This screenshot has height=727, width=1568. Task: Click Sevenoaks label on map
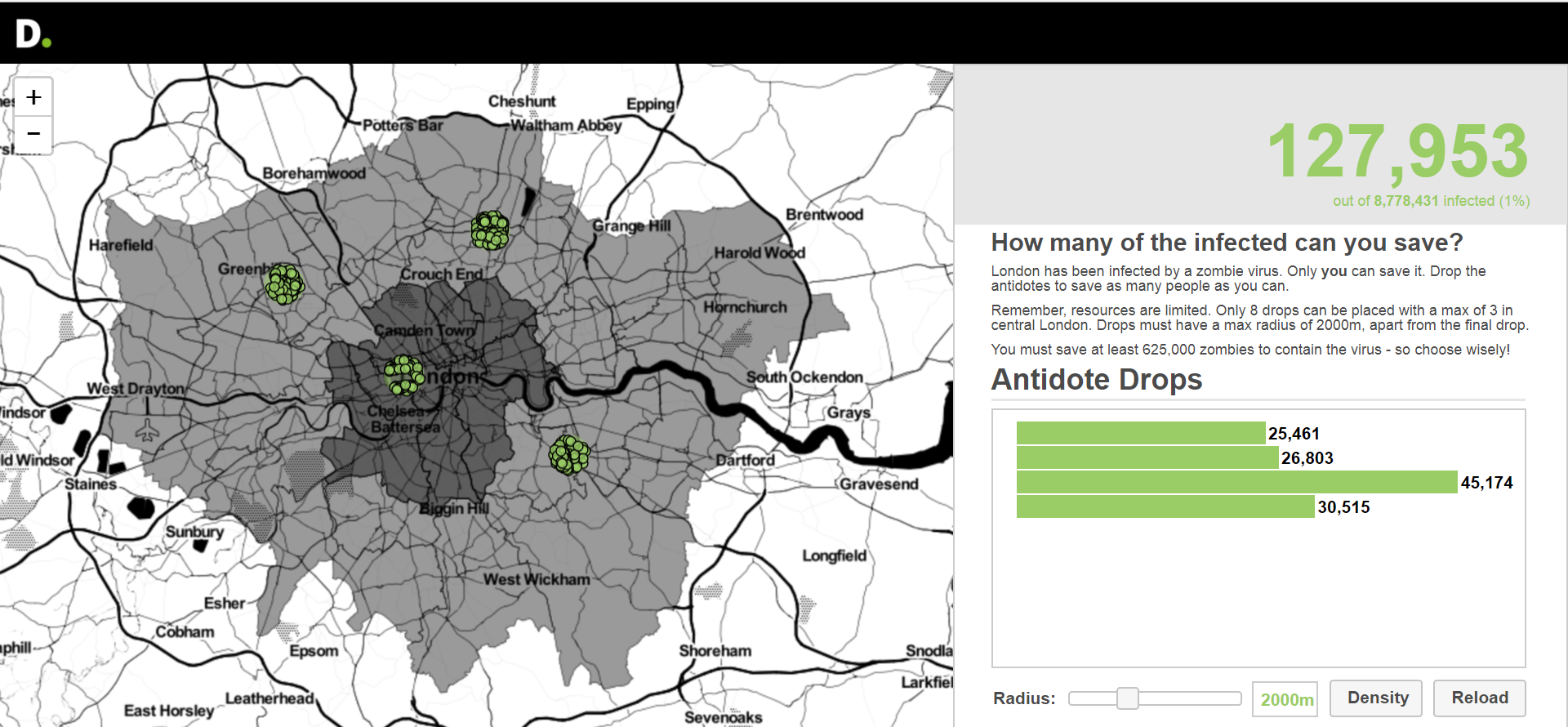[x=724, y=717]
